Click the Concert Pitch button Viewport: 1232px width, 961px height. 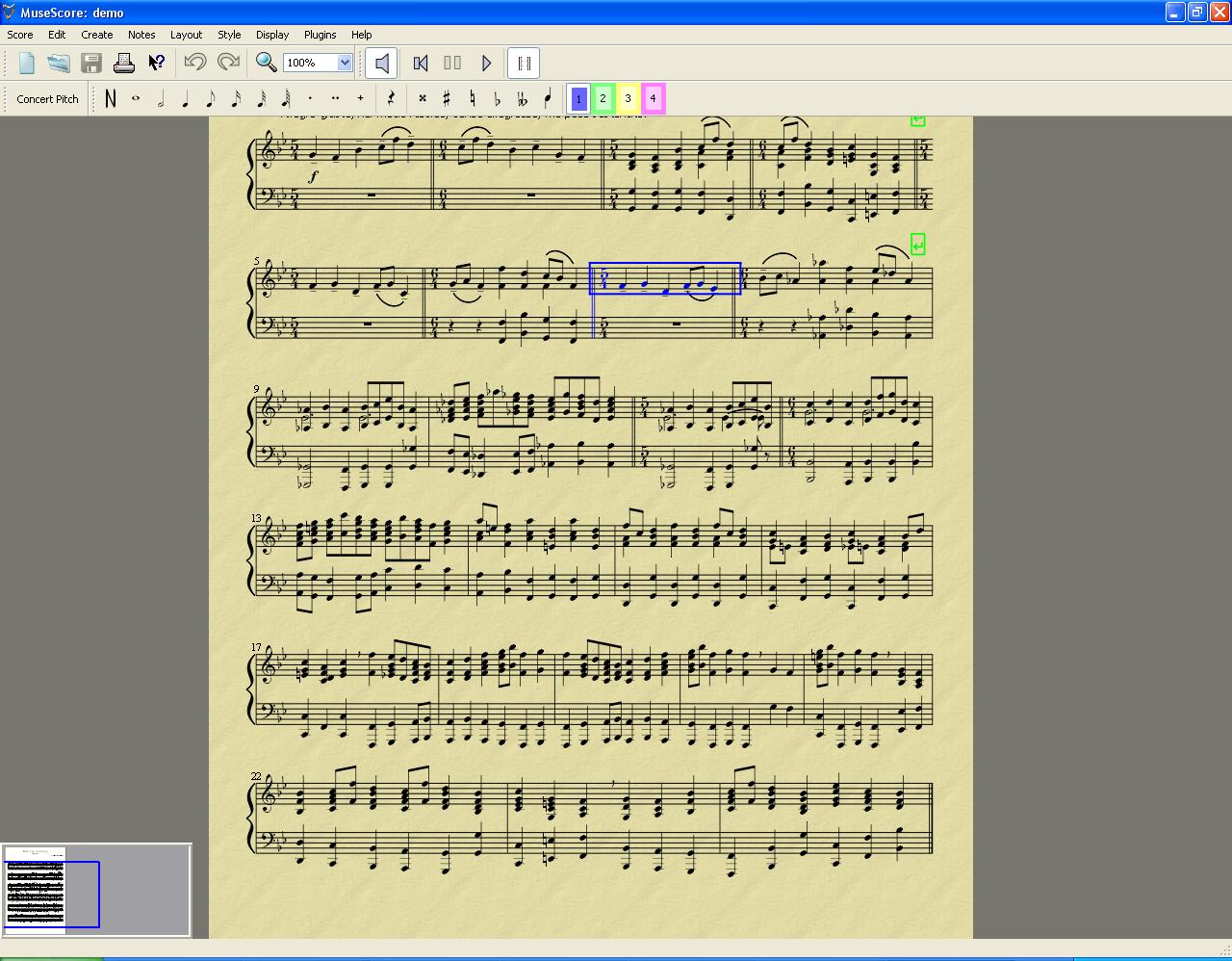47,99
